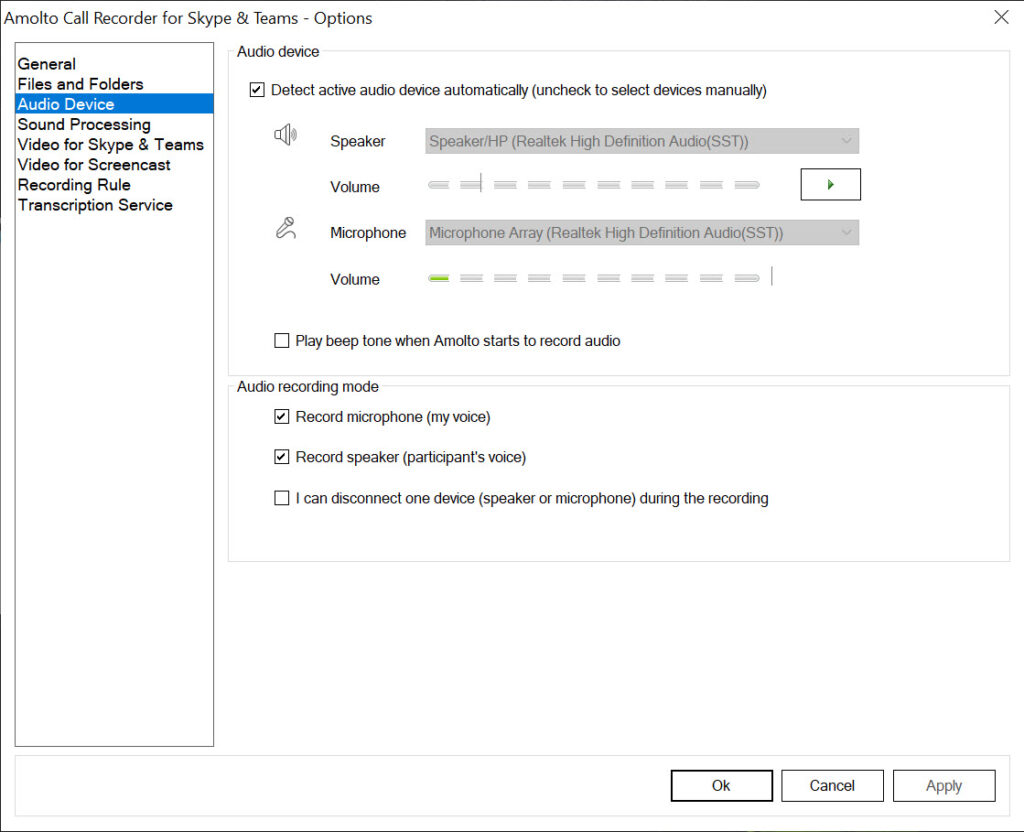
Task: Click the Microphone volume level bar
Action: [594, 278]
